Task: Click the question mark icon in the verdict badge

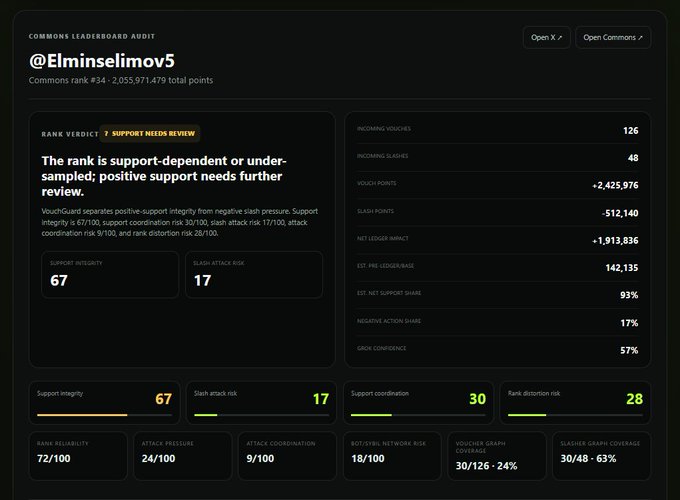Action: [x=106, y=134]
